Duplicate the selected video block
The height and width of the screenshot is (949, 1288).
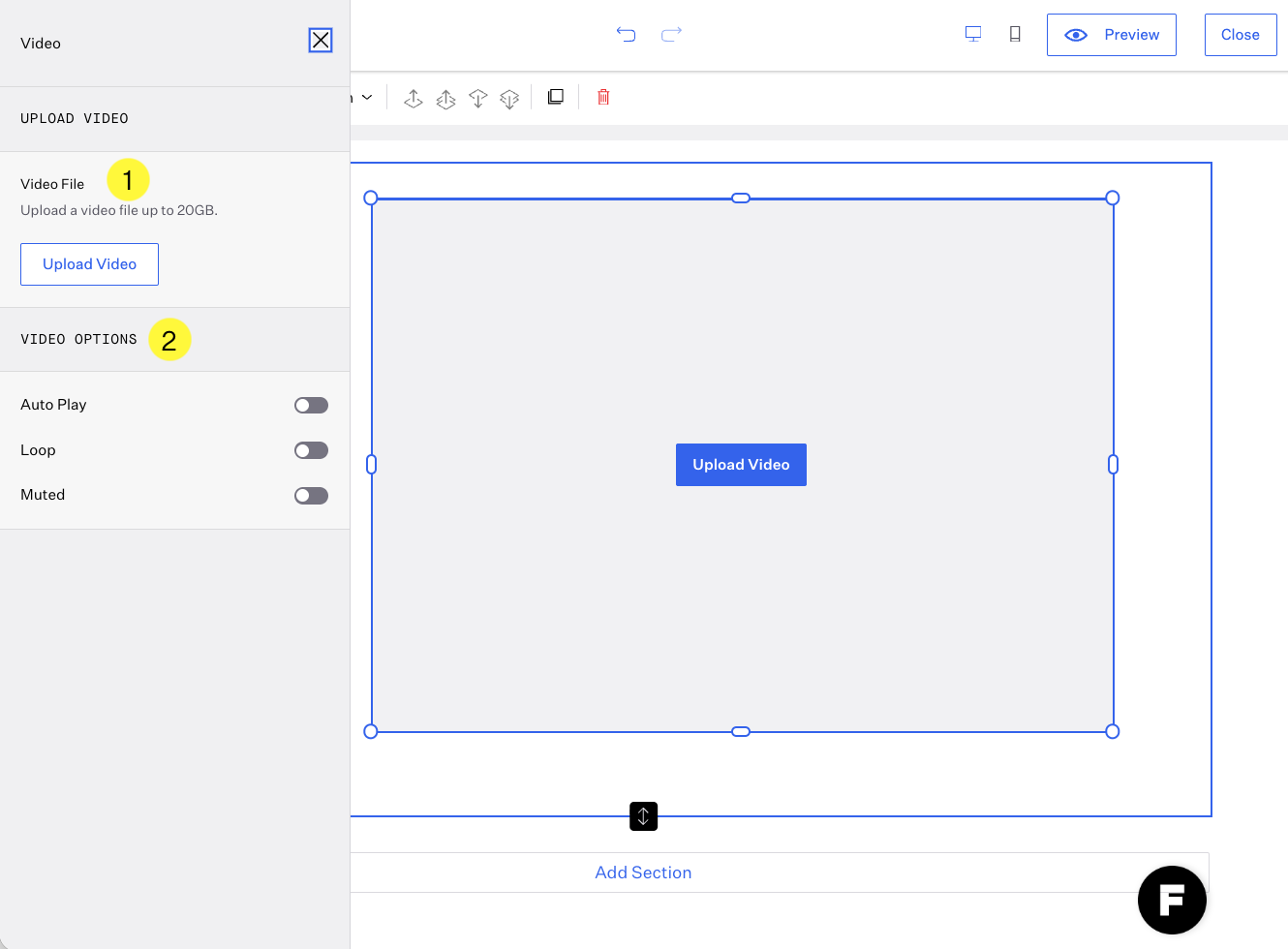556,97
